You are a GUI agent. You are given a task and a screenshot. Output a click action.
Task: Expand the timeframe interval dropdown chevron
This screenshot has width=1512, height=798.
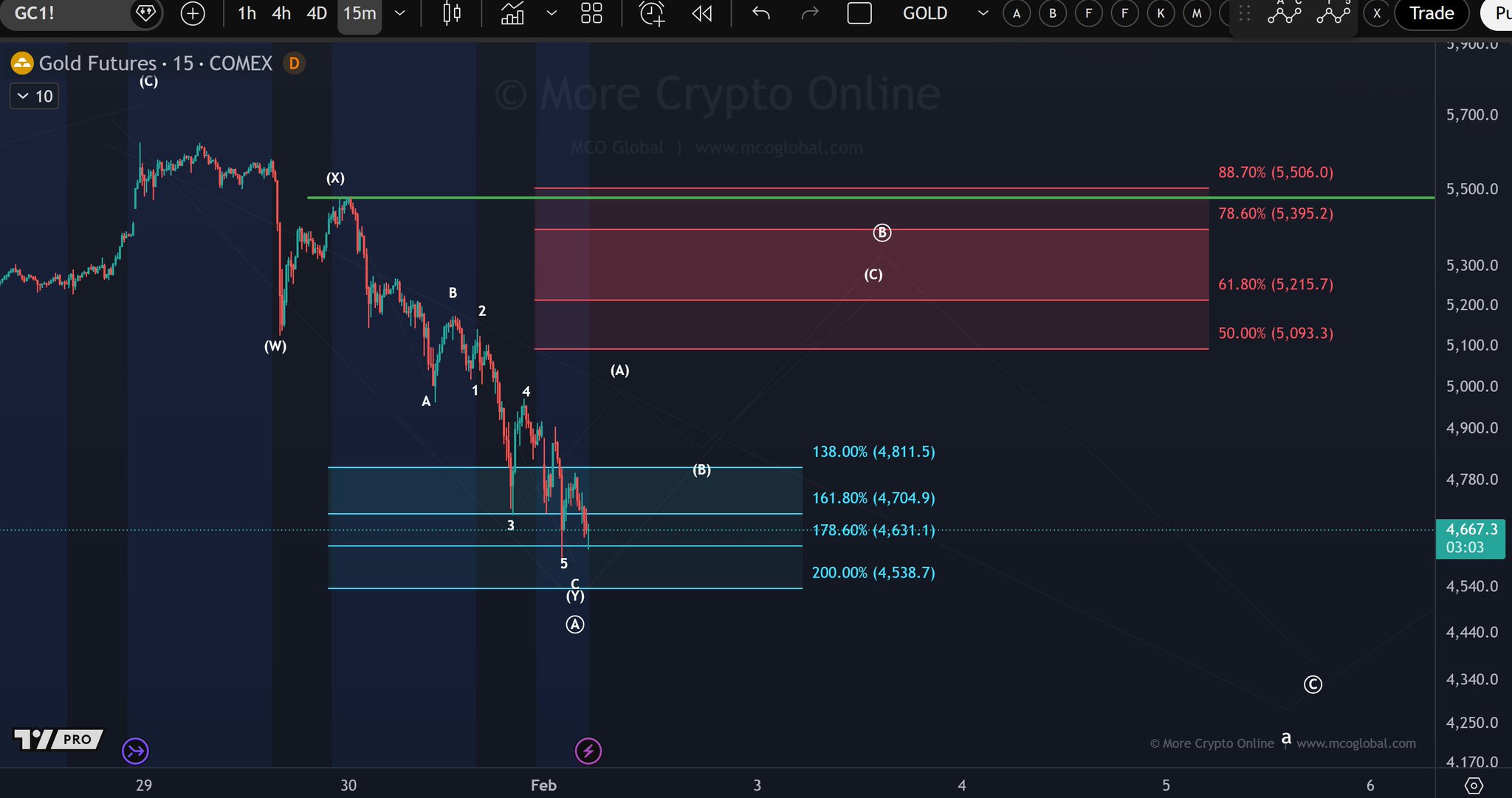click(x=399, y=13)
